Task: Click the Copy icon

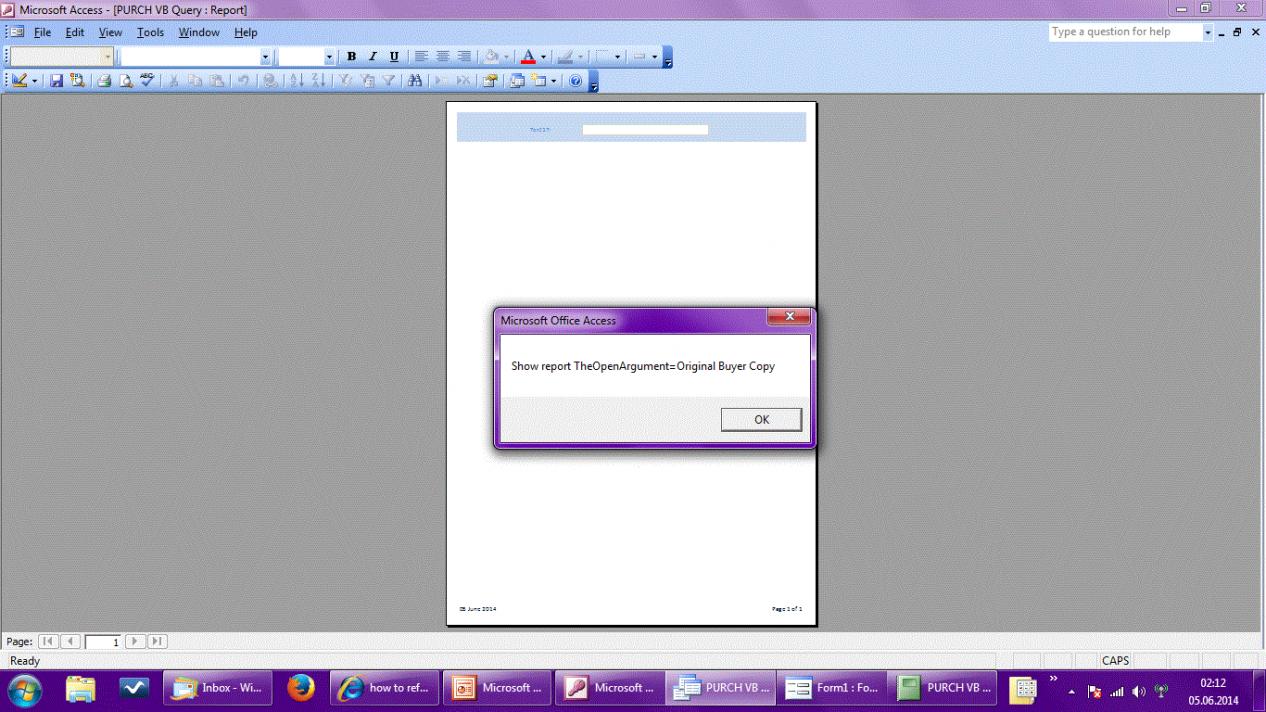Action: tap(196, 81)
